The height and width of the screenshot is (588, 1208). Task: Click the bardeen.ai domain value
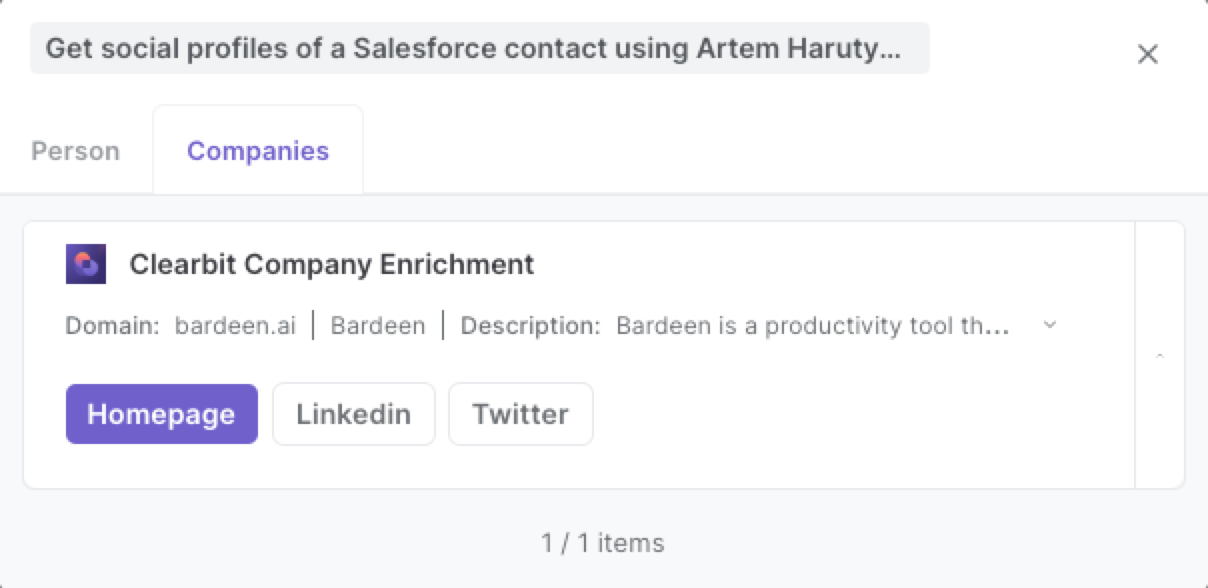pos(235,326)
